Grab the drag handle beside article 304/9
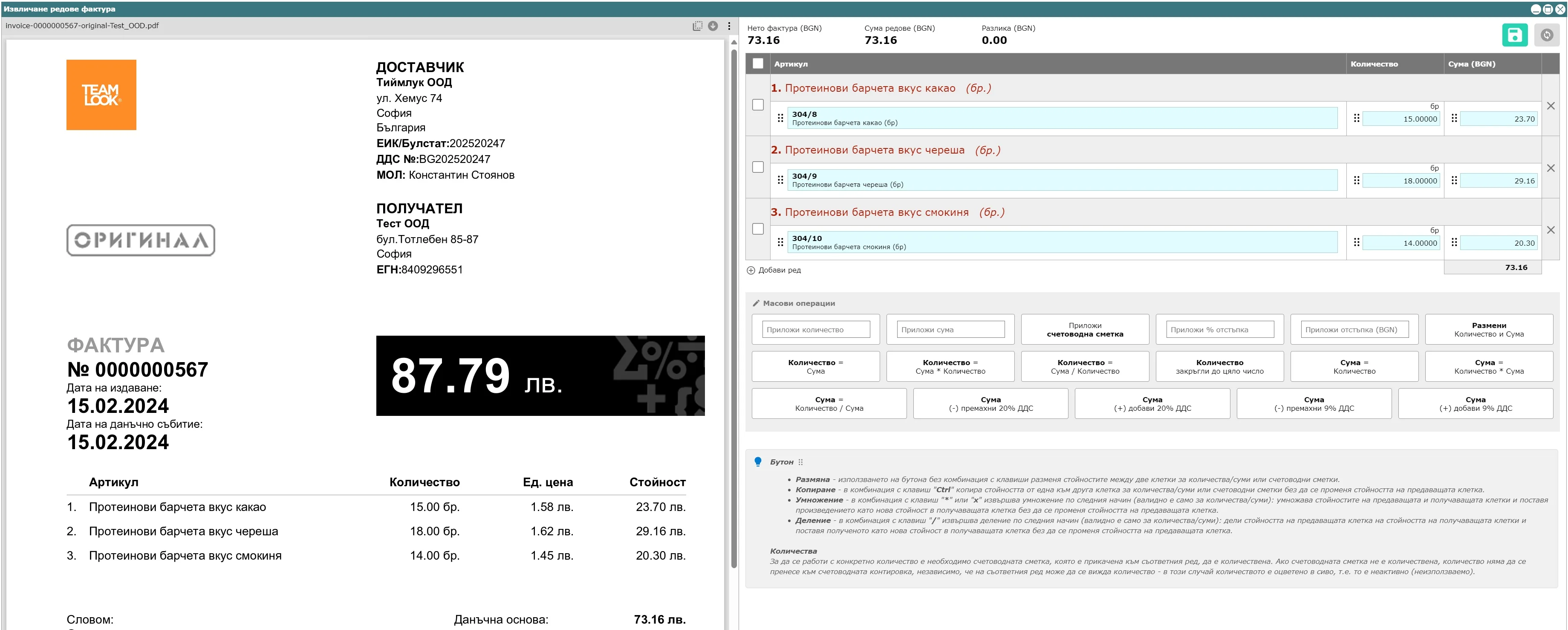1568x630 pixels. point(780,180)
